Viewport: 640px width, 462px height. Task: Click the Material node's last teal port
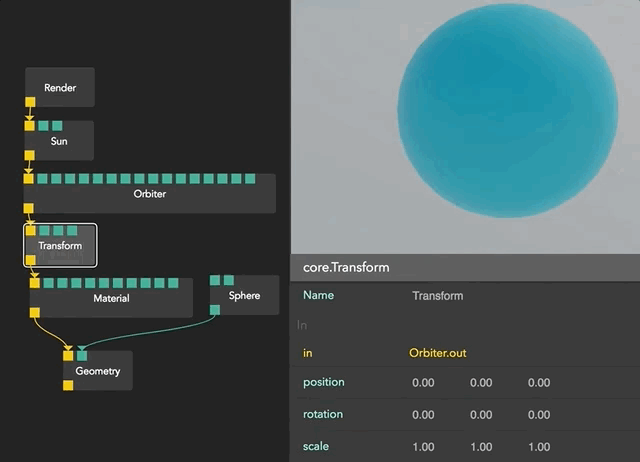(x=173, y=283)
